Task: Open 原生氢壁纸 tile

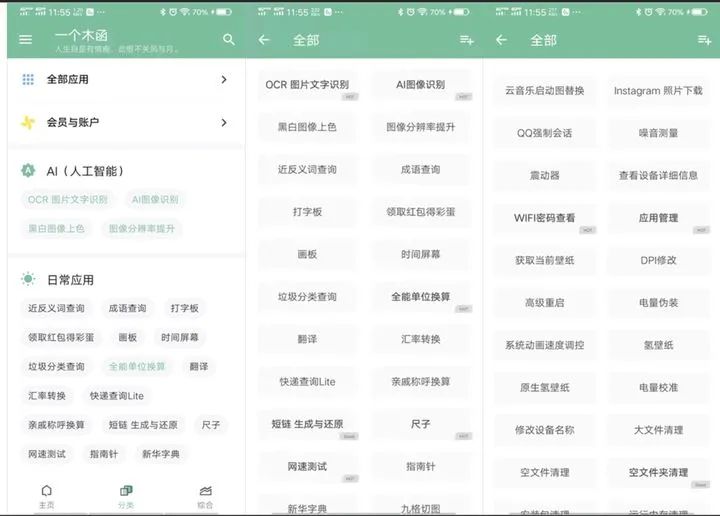Action: pos(545,387)
